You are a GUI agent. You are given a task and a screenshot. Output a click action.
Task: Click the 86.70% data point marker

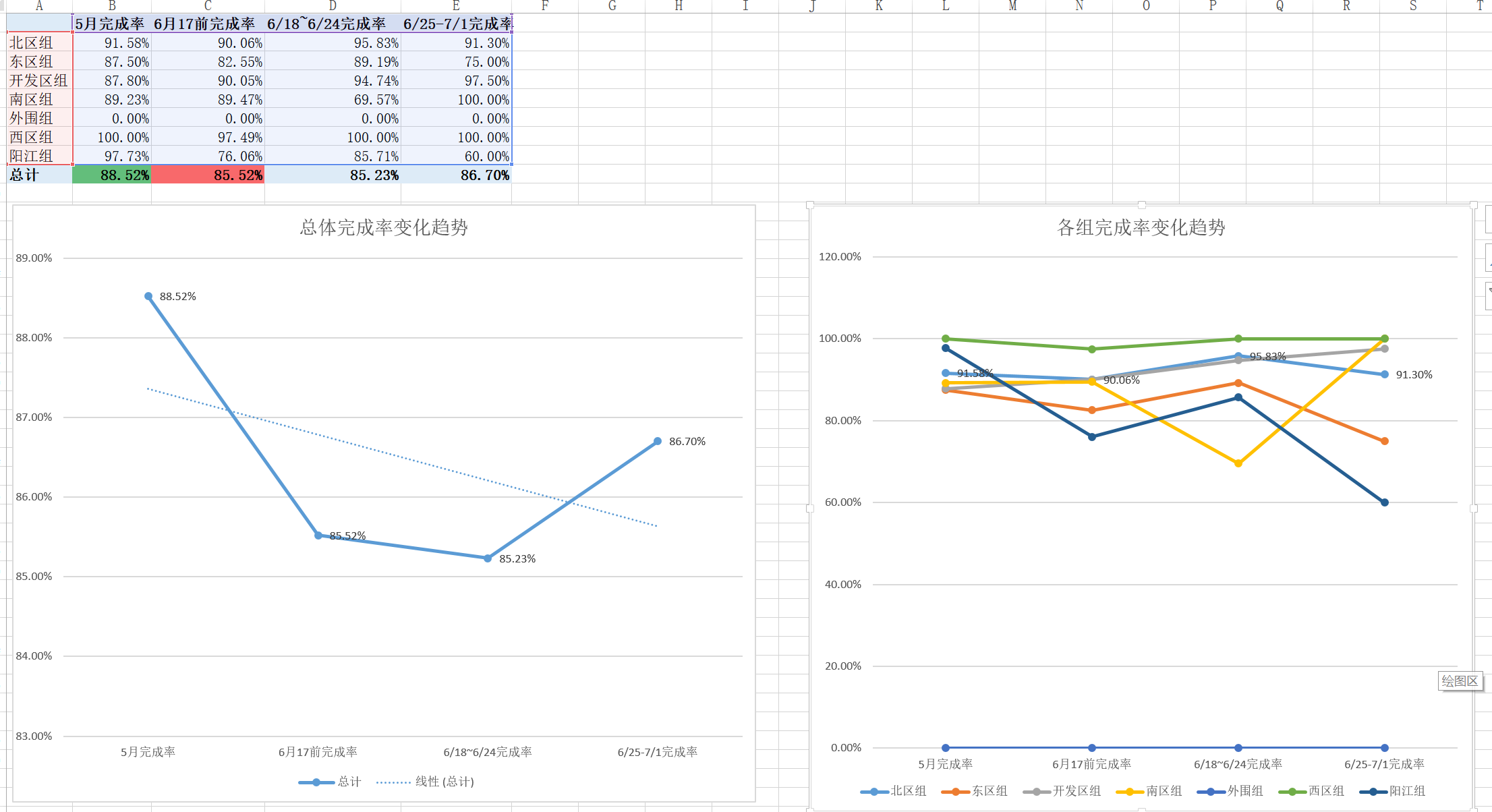pos(658,442)
